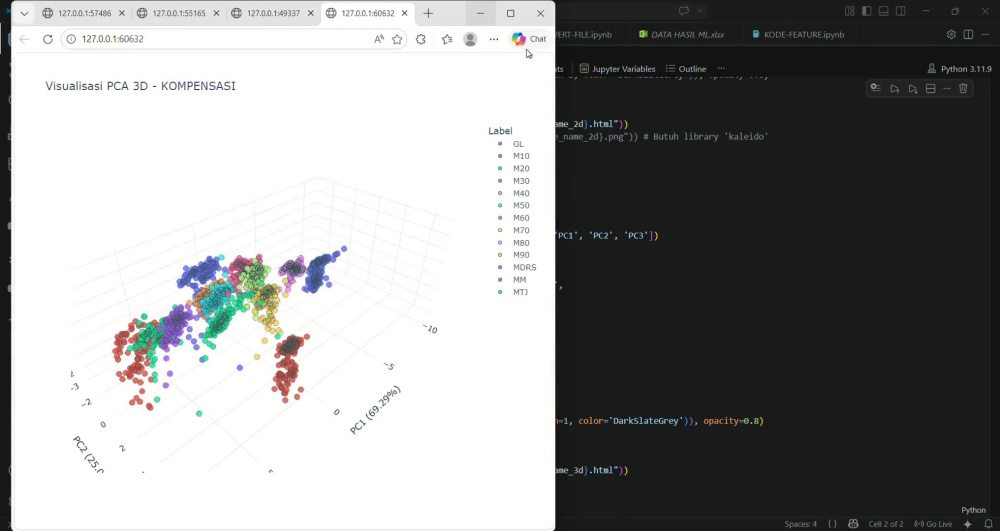The image size is (1000, 531).
Task: Customize layout icon in VS Code title bar
Action: point(849,11)
